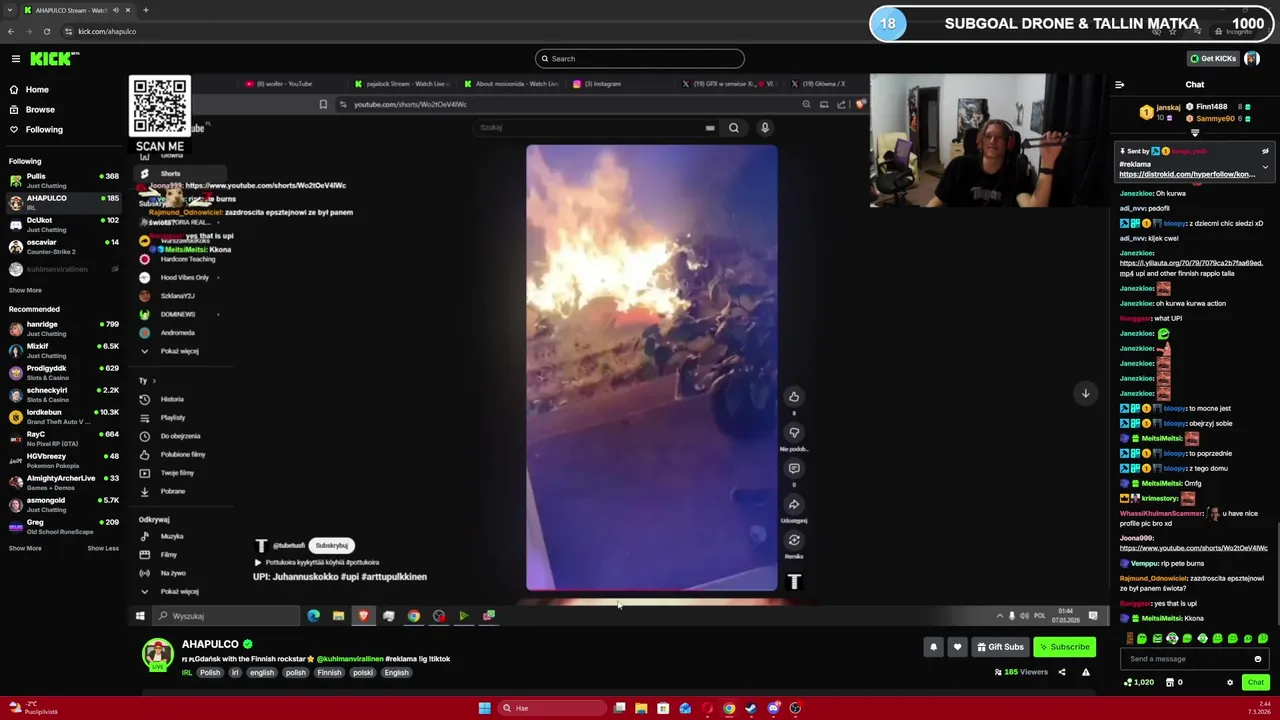Reload the page in browser toolbar
1280x720 pixels.
tap(46, 31)
